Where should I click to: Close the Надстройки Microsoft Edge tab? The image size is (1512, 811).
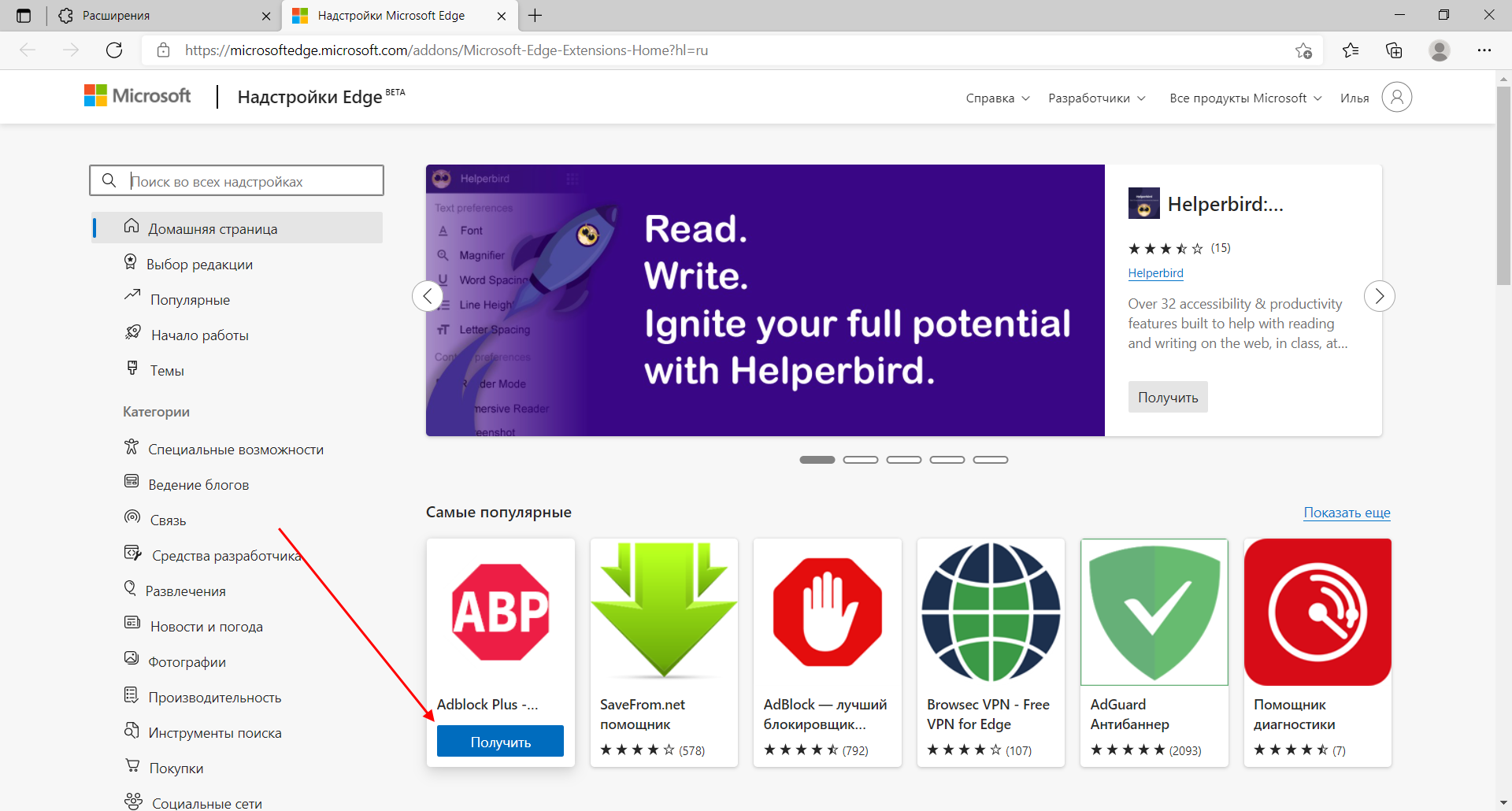[x=502, y=16]
